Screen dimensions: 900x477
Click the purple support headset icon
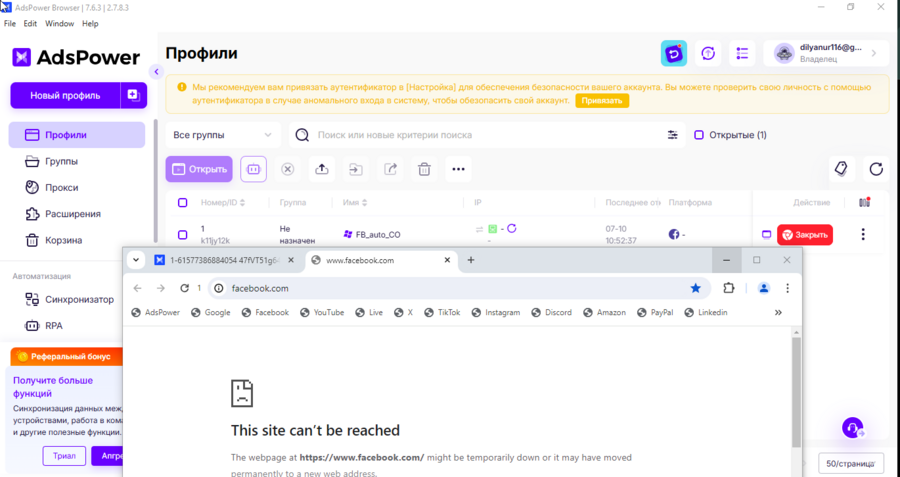tap(852, 428)
